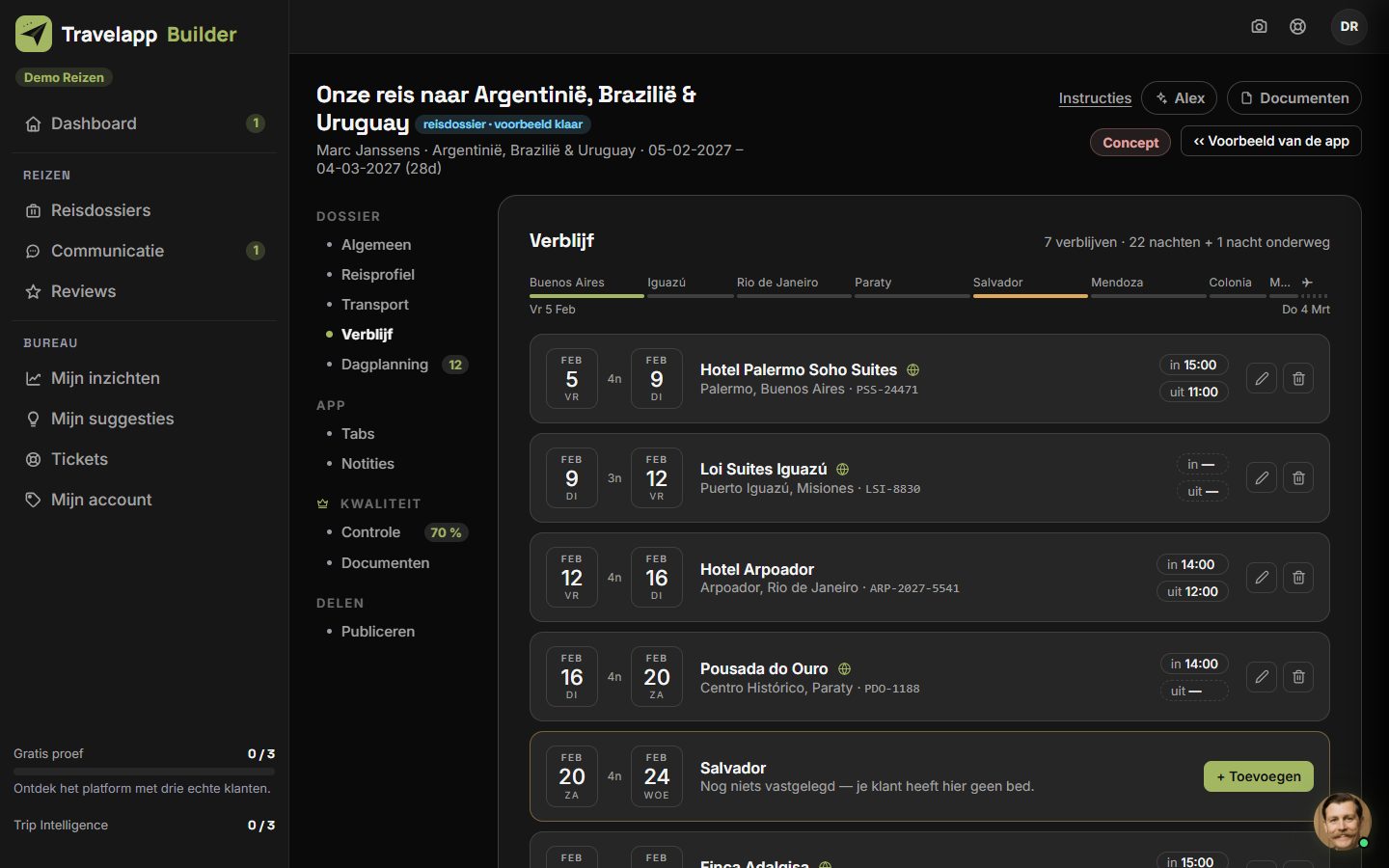Viewport: 1389px width, 868px height.
Task: Delete the Pousada do Ouro stay
Action: pos(1298,677)
